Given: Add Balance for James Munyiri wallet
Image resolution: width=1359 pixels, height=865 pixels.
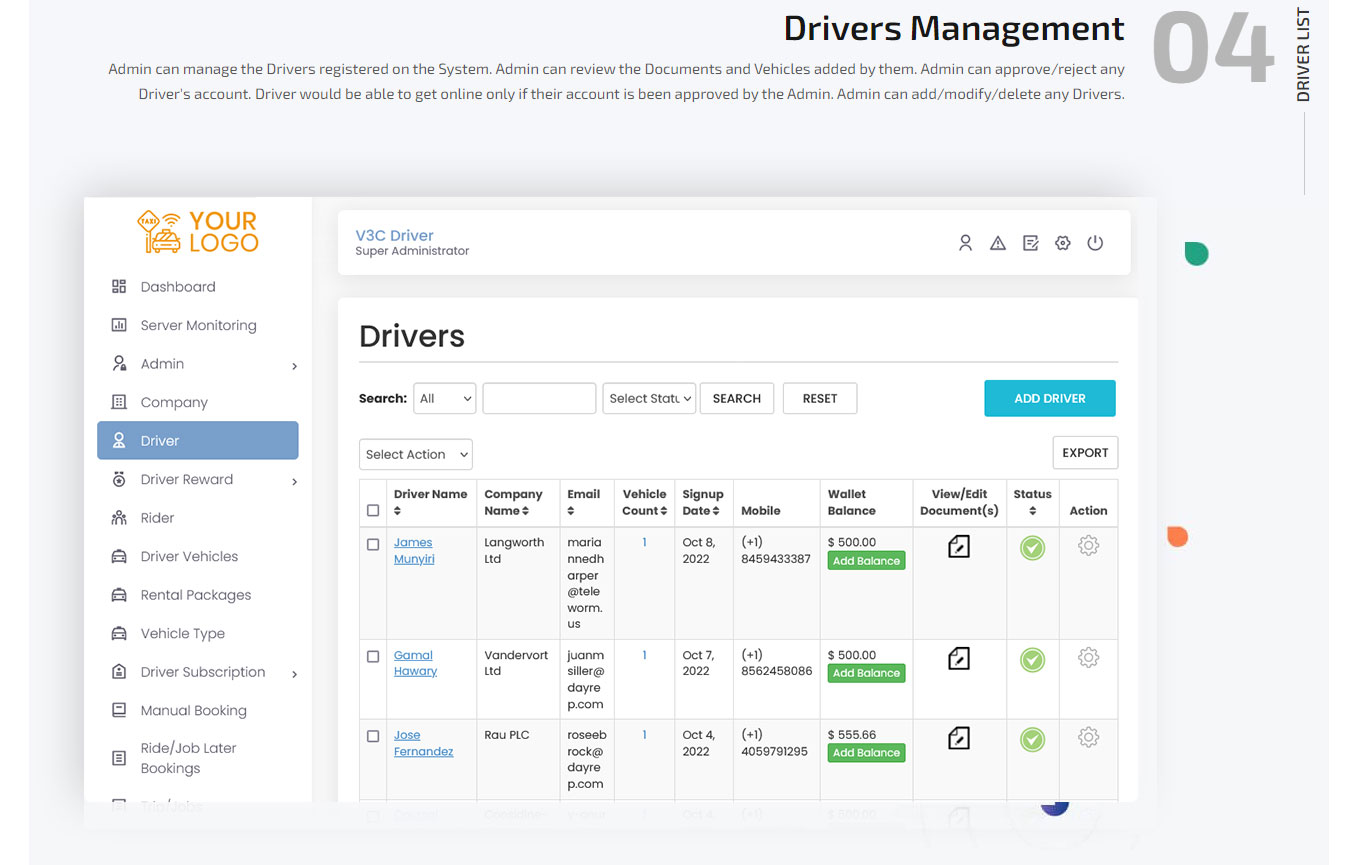Looking at the screenshot, I should (866, 561).
